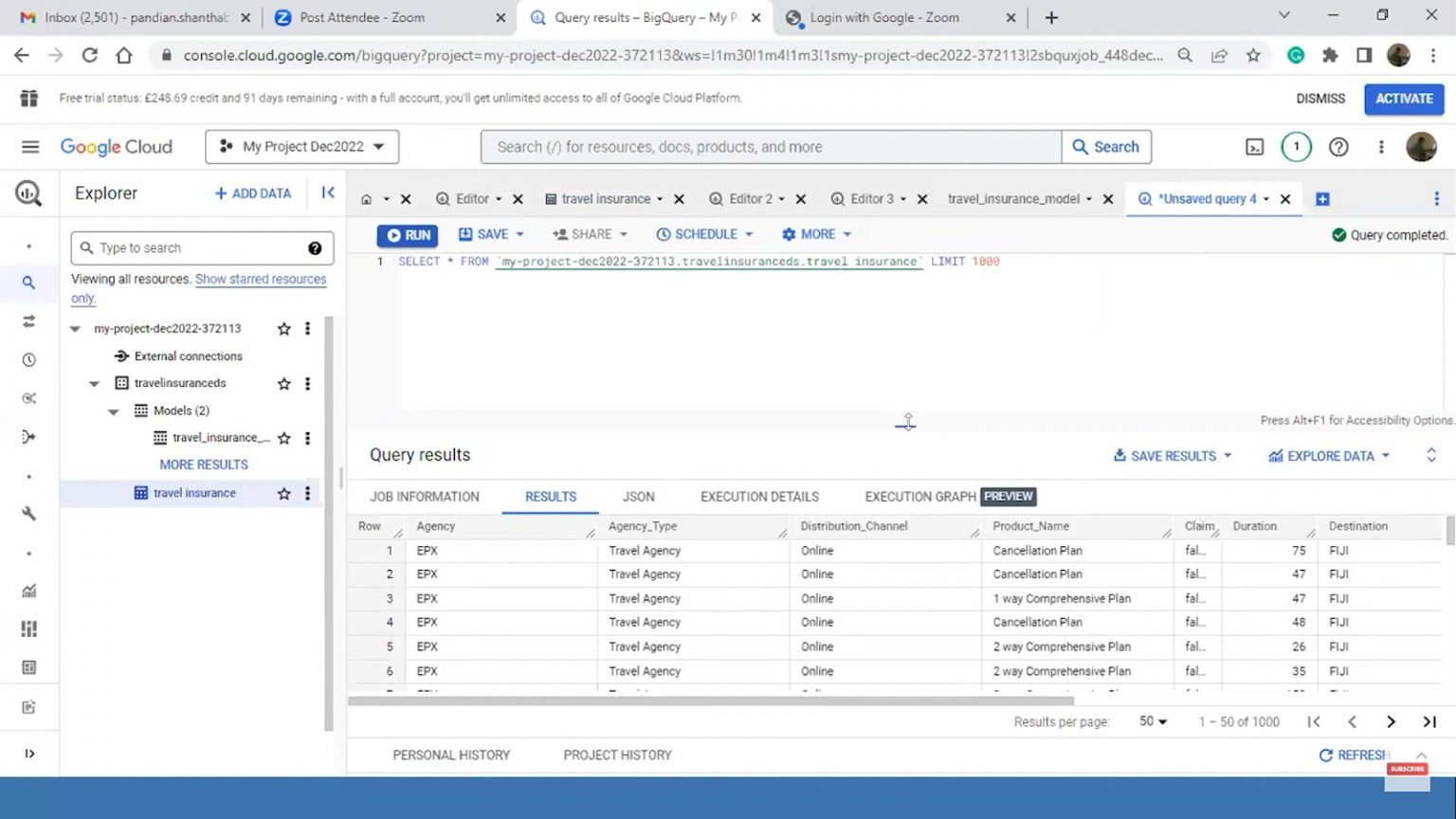Open the Google Cloud navigation menu

[29, 146]
